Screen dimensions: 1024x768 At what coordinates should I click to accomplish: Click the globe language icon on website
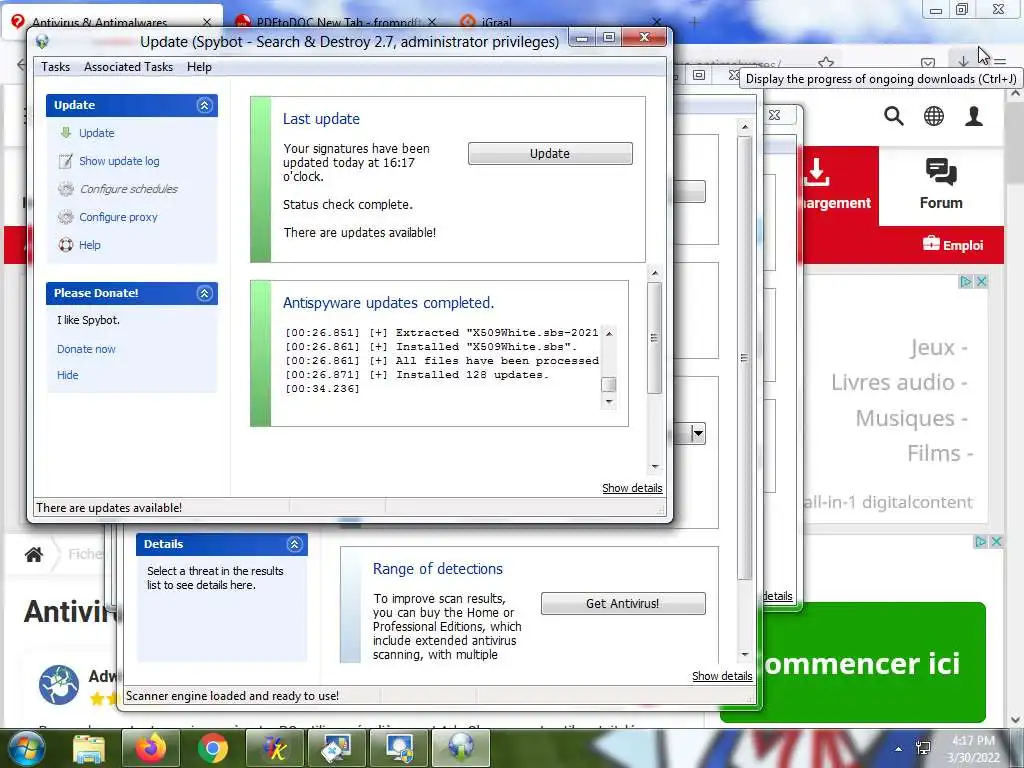click(x=933, y=116)
